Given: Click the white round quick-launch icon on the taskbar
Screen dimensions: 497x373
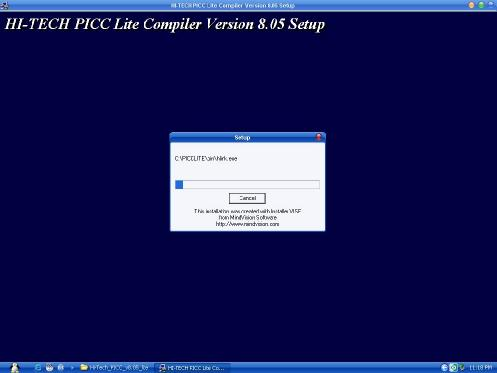Looking at the screenshot, I should click(x=49, y=368).
